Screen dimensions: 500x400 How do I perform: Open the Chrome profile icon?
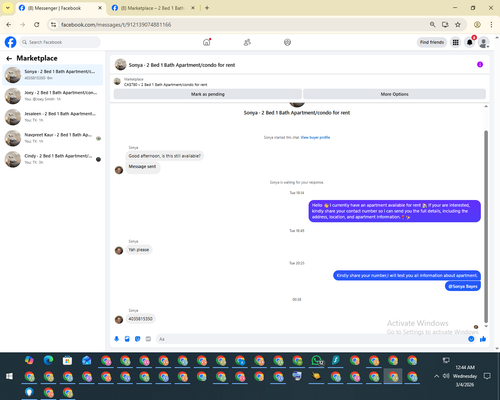point(477,25)
